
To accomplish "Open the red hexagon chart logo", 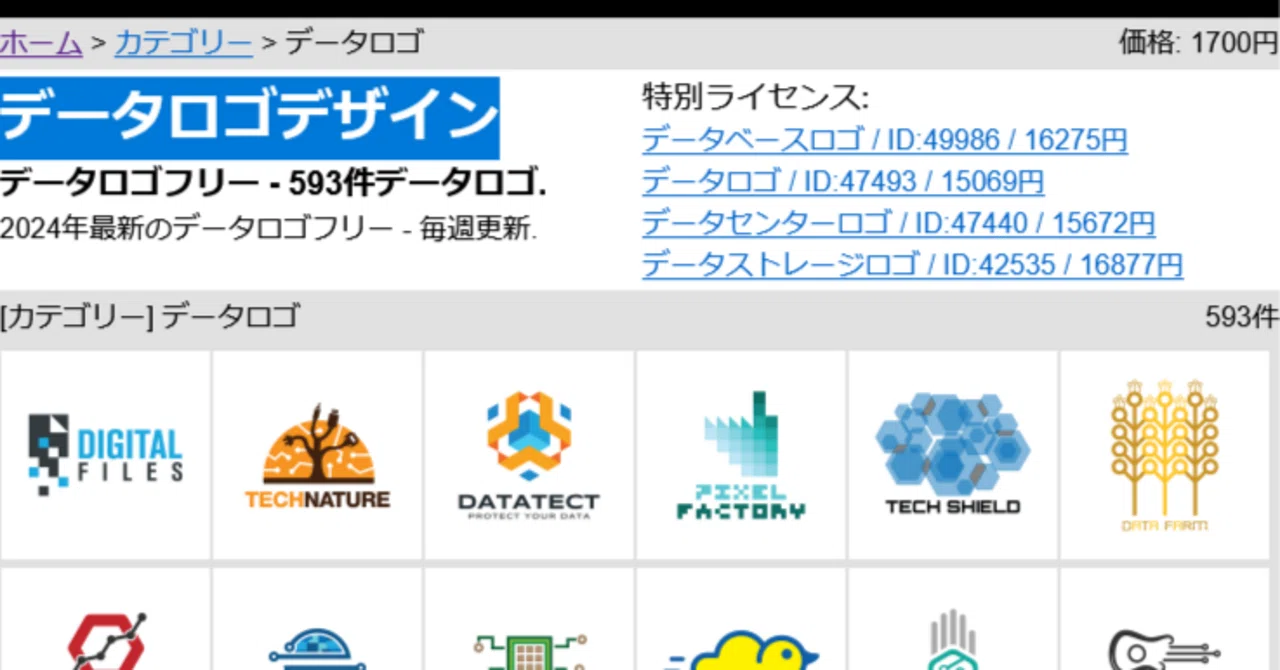I will 106,619.
